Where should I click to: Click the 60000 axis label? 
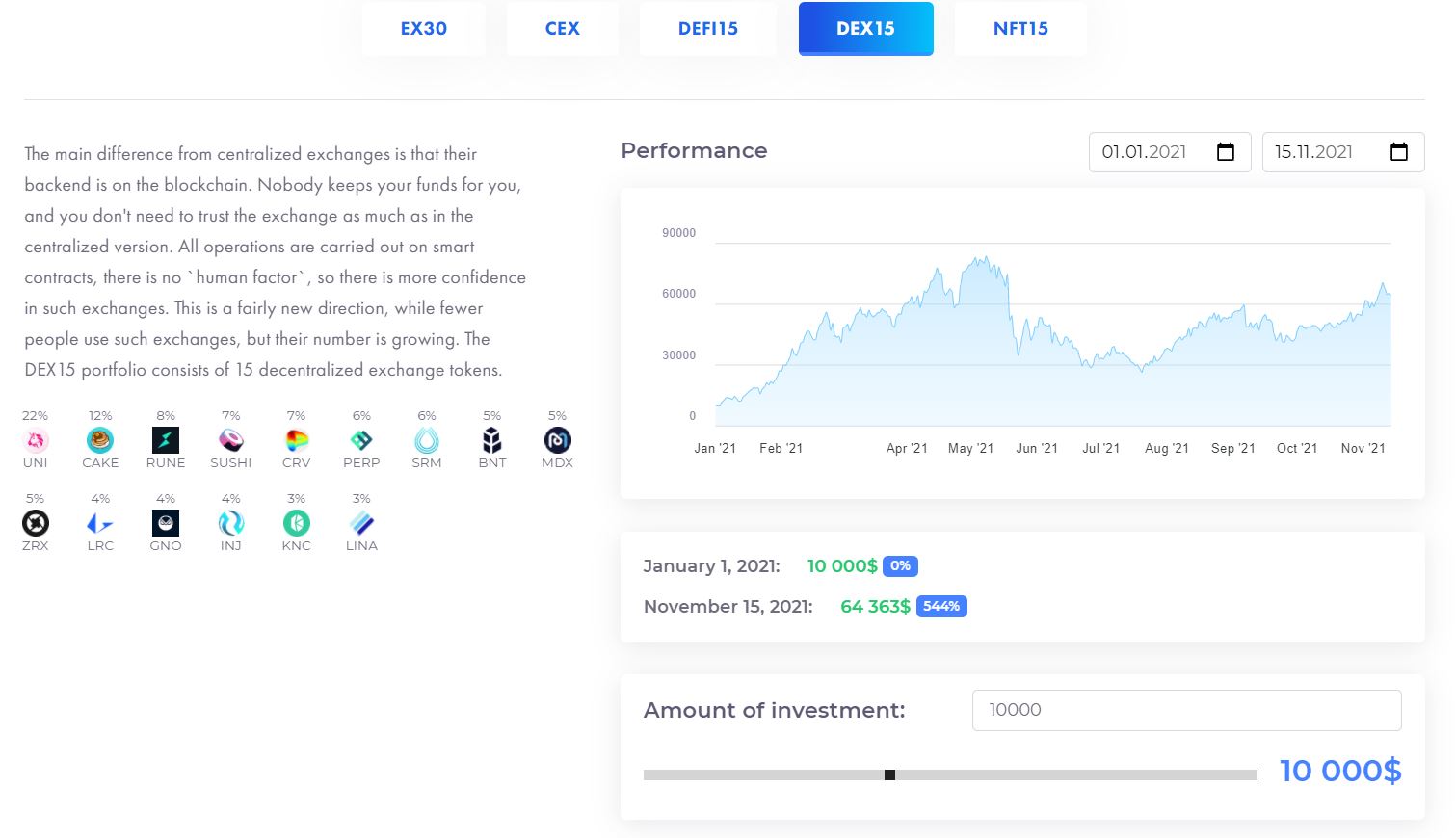[678, 294]
